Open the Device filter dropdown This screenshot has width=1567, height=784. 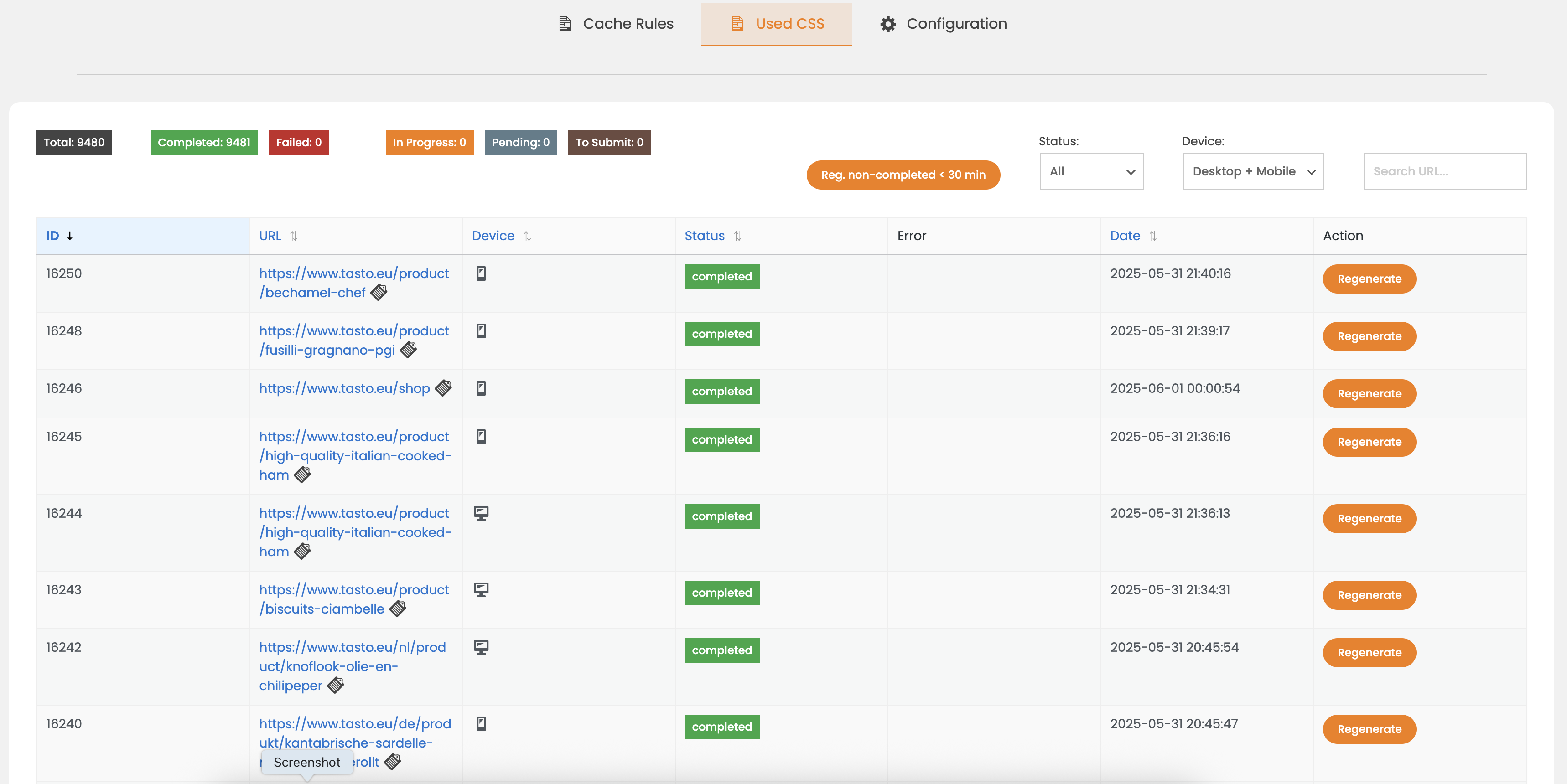click(1253, 171)
